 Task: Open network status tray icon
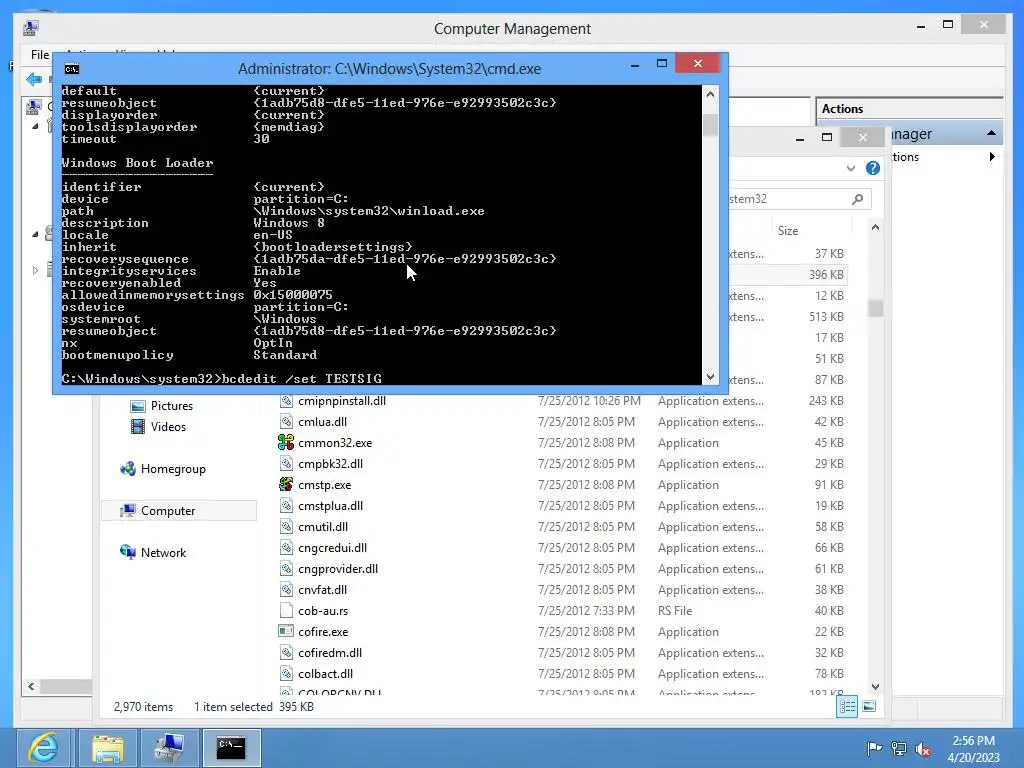click(899, 748)
